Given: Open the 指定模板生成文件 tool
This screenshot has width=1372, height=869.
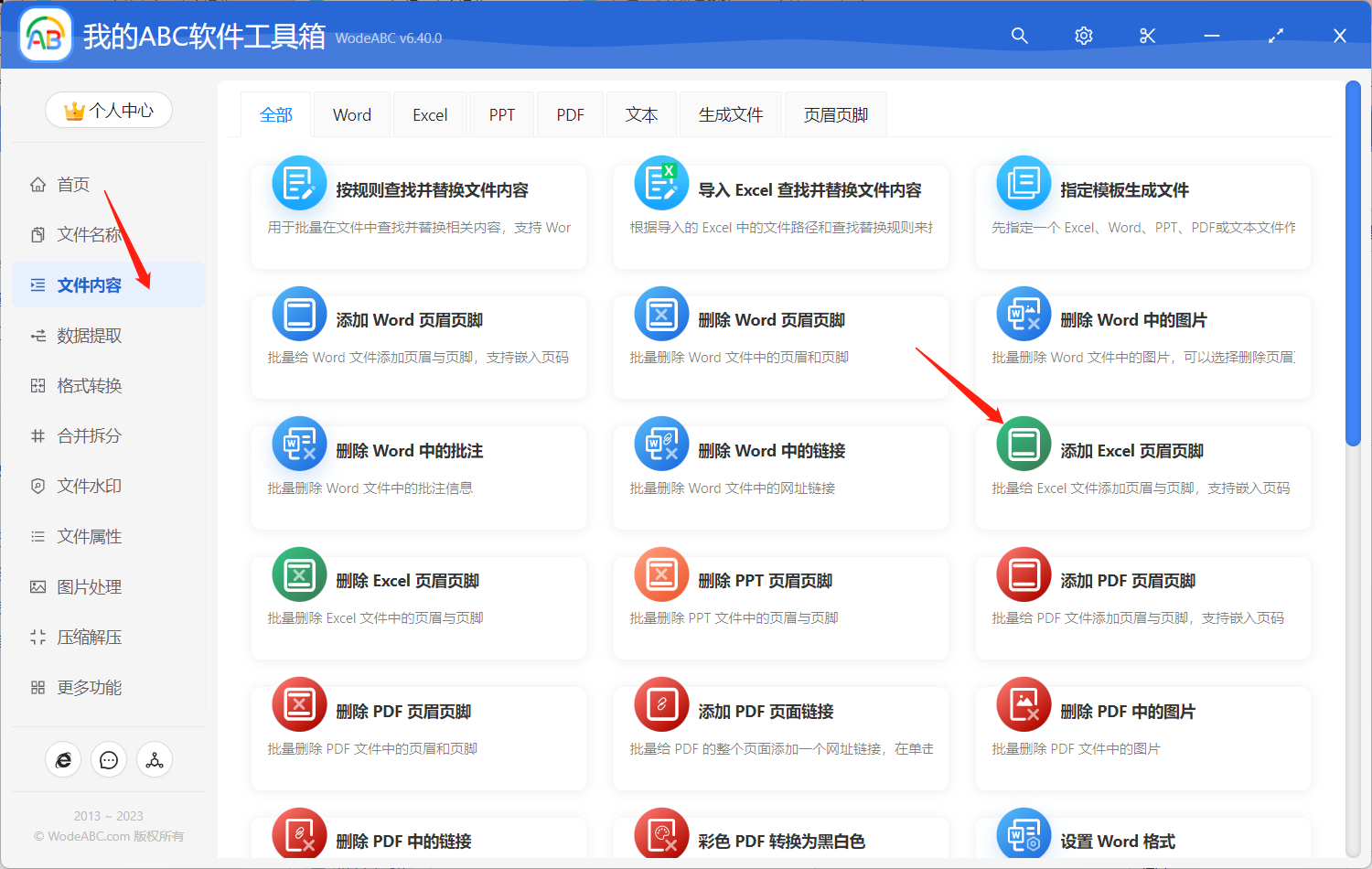Looking at the screenshot, I should tap(1142, 210).
